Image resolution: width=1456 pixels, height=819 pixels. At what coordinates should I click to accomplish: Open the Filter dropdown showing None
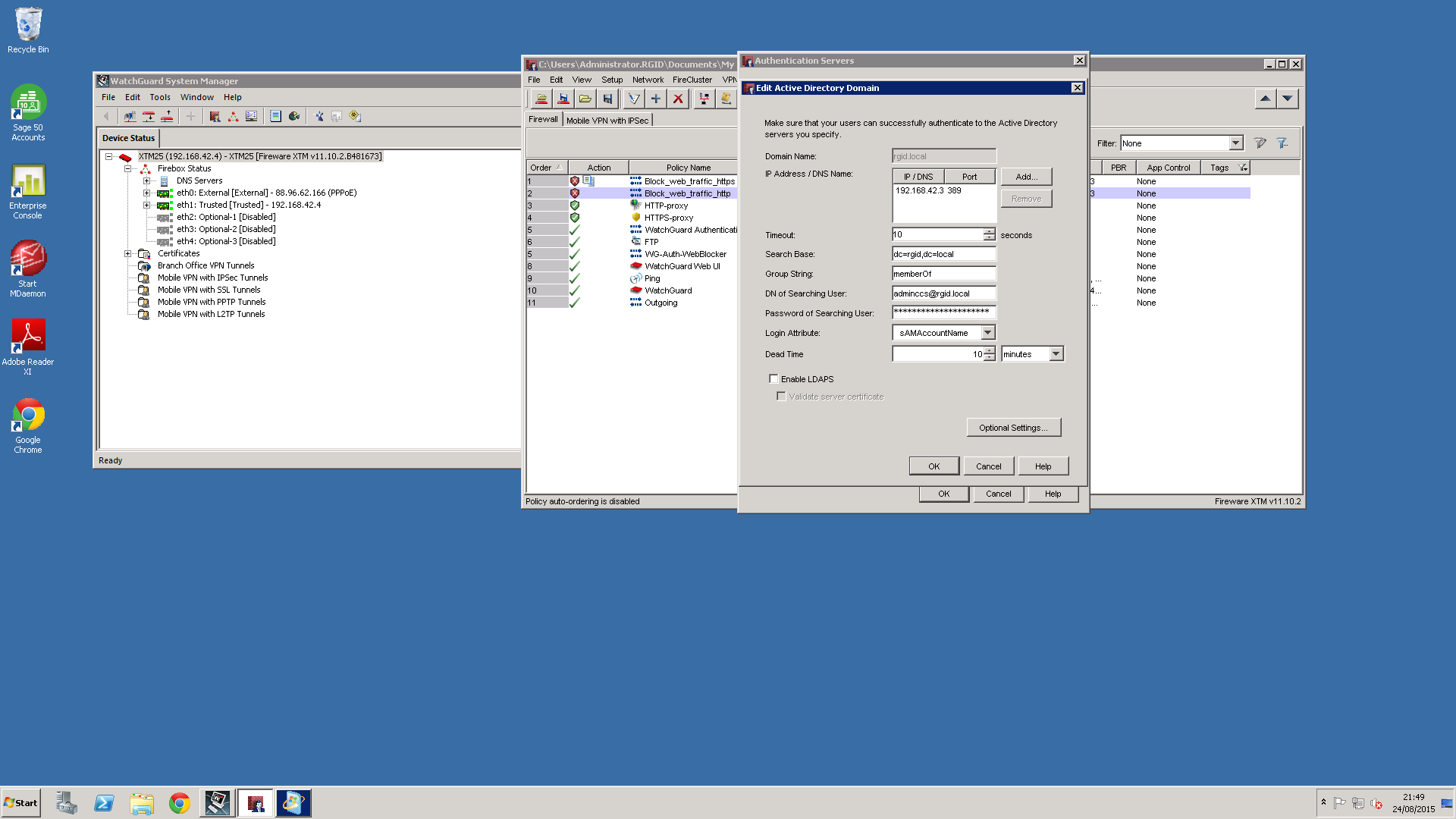[1235, 143]
